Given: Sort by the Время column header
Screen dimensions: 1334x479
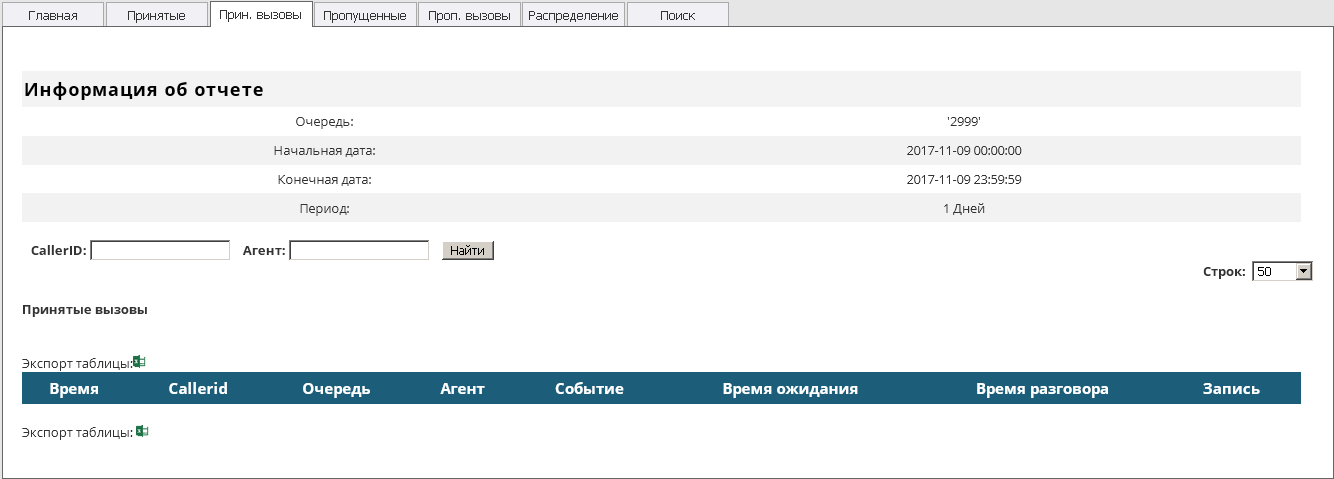Looking at the screenshot, I should tap(74, 389).
